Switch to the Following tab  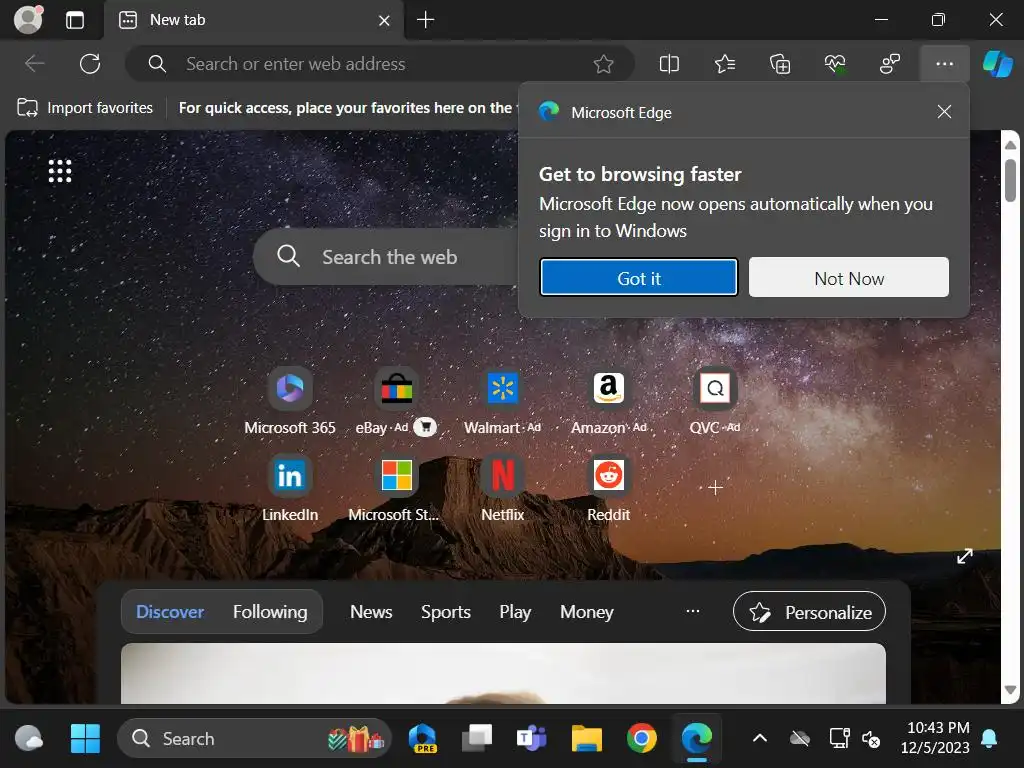tap(270, 612)
